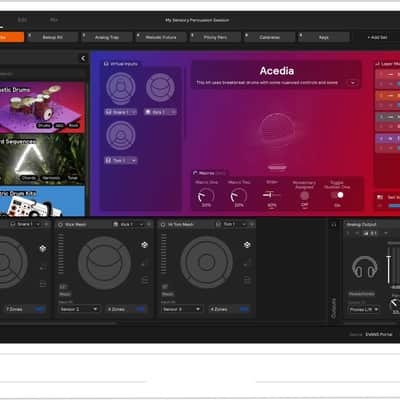
Task: Open the Acoustic Drums kit thumbnail
Action: (42, 107)
